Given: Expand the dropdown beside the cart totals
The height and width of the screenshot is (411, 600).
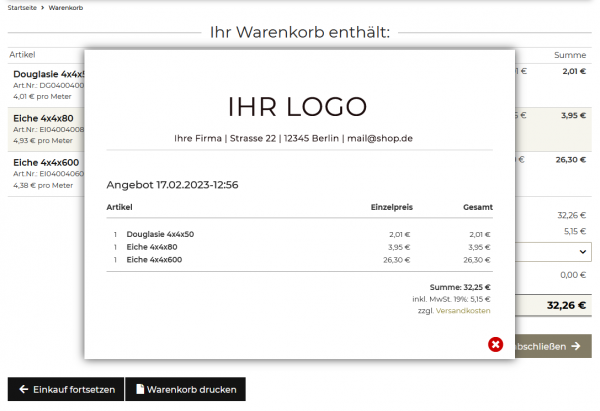Looking at the screenshot, I should pos(582,252).
